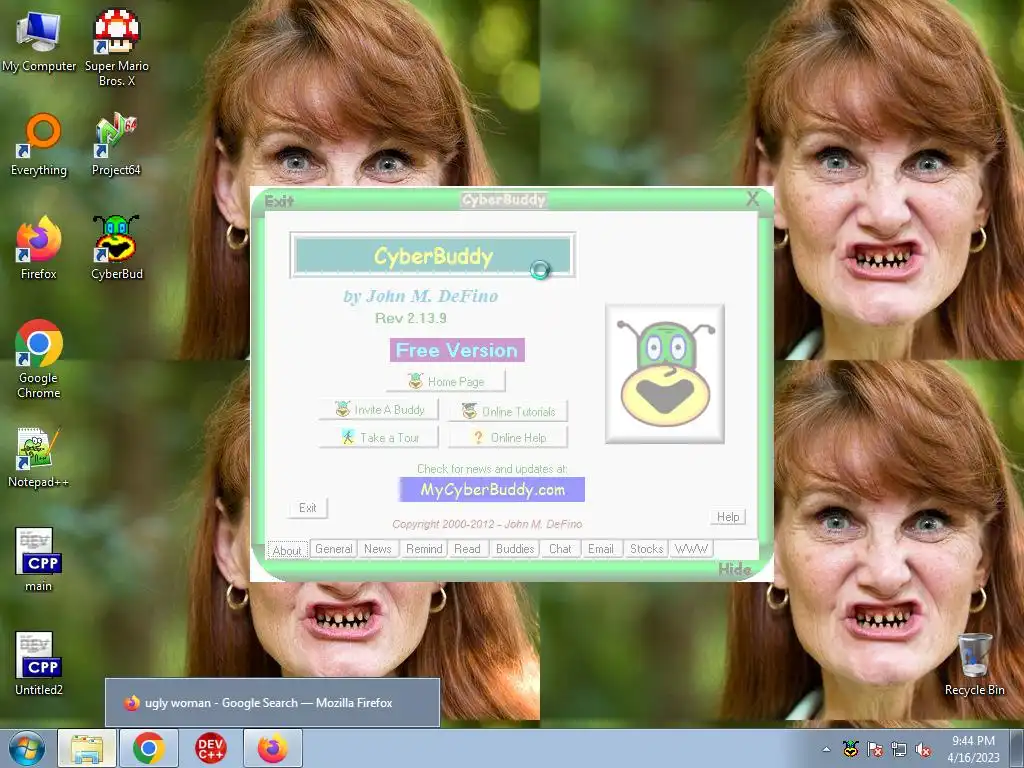Click the CyberBuddy title banner
Viewport: 1024px width, 768px height.
pyautogui.click(x=432, y=255)
